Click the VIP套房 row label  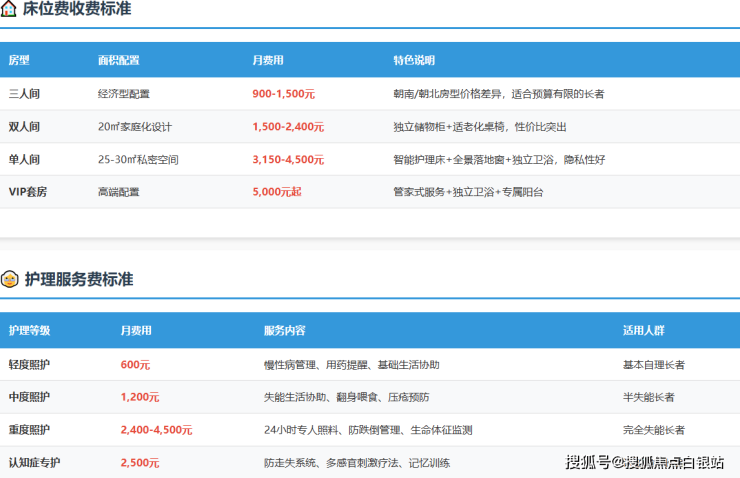[x=28, y=191]
